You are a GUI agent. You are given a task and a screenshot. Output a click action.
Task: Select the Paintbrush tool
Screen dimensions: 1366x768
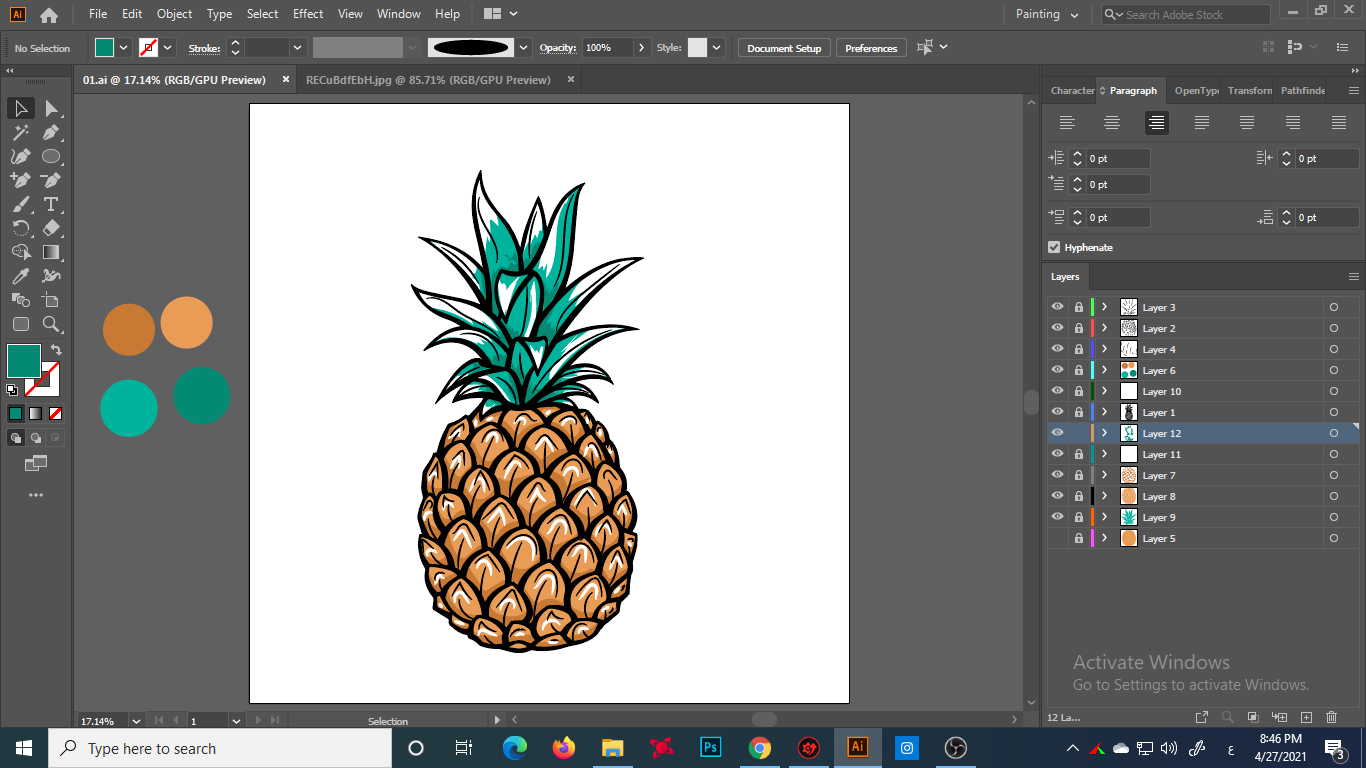pos(21,204)
